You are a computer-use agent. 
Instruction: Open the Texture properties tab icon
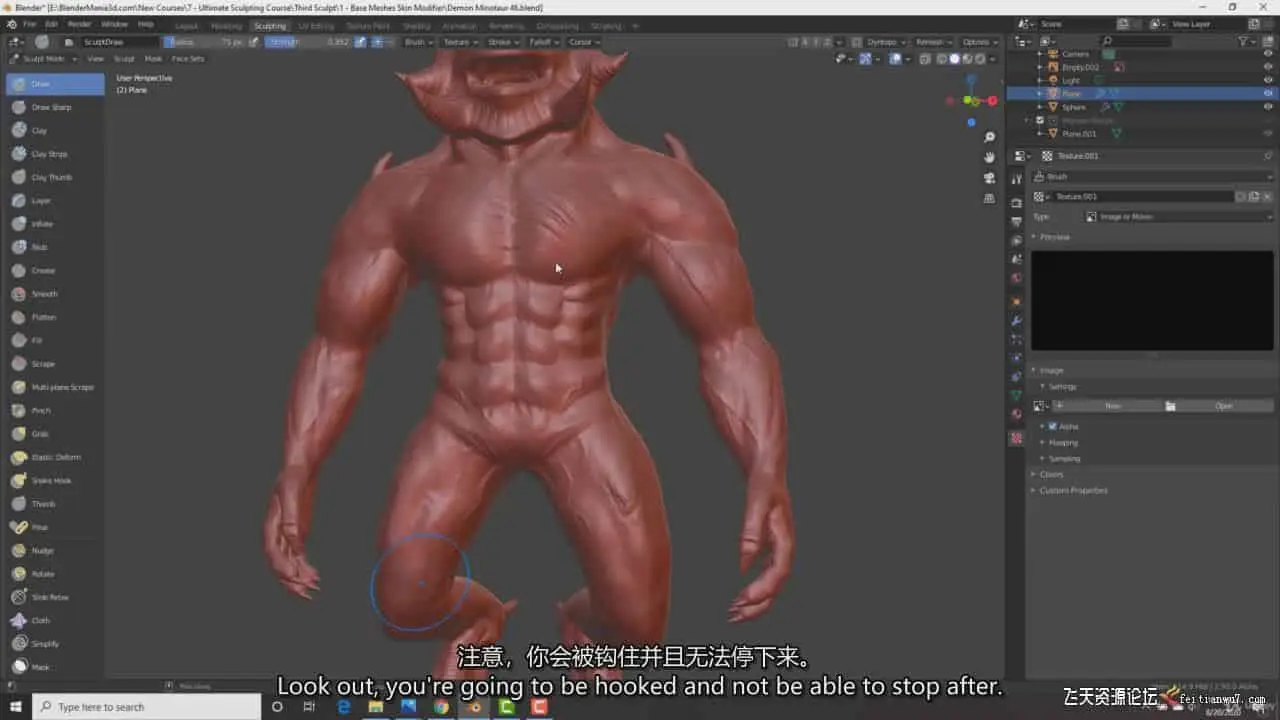pyautogui.click(x=1016, y=438)
